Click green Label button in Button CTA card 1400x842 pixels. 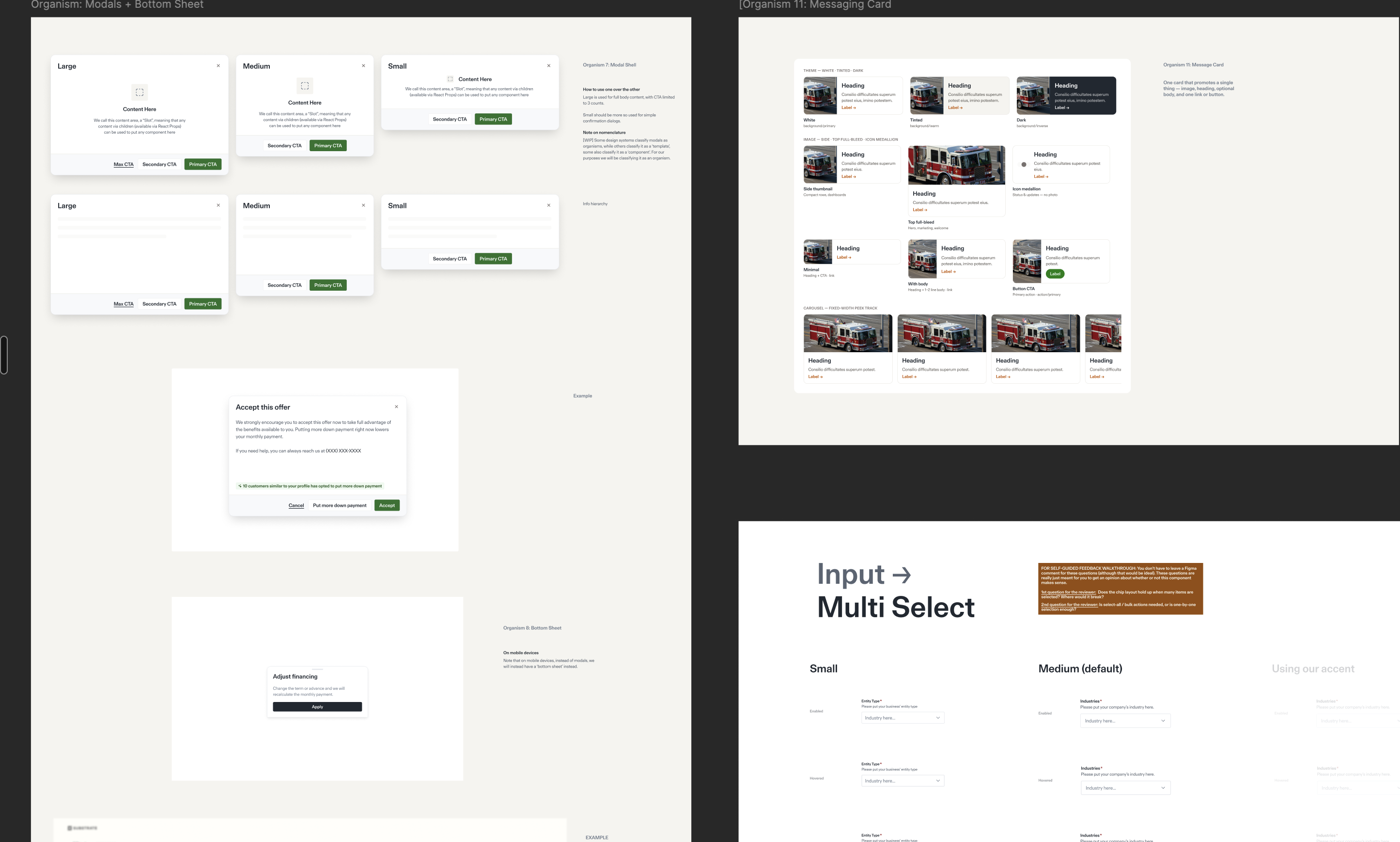point(1055,274)
